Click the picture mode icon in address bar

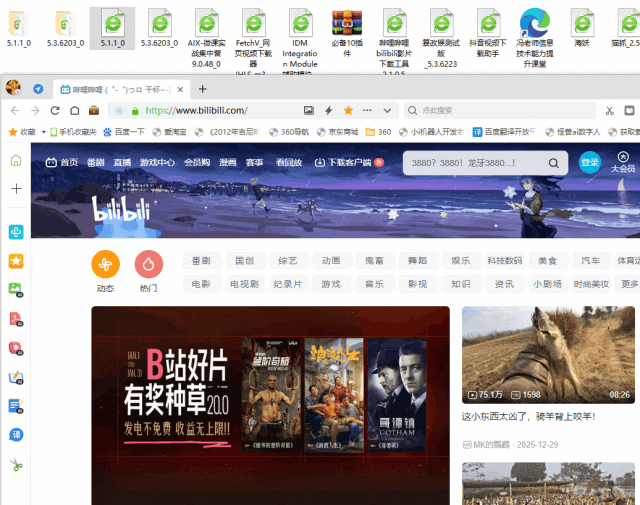[x=309, y=110]
